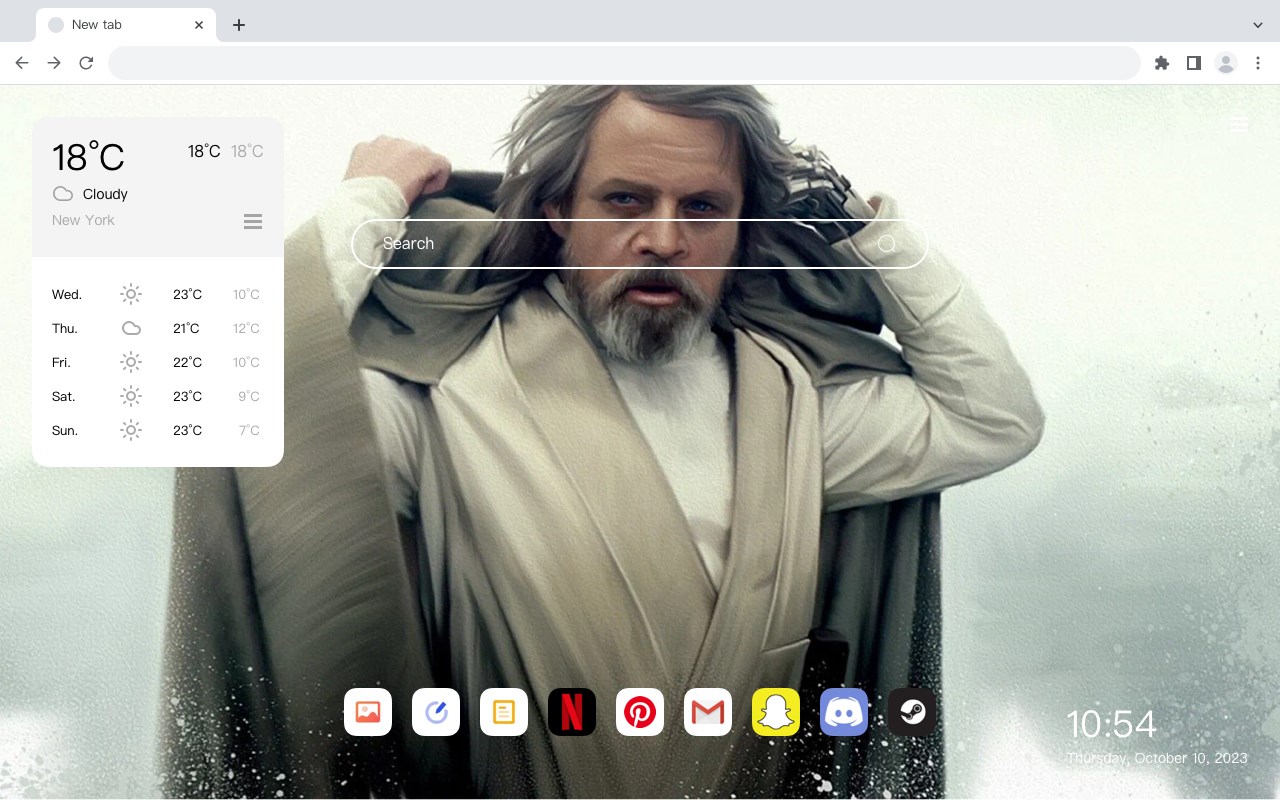1280x800 pixels.
Task: Launch the Snapchat shortcut
Action: coord(776,712)
